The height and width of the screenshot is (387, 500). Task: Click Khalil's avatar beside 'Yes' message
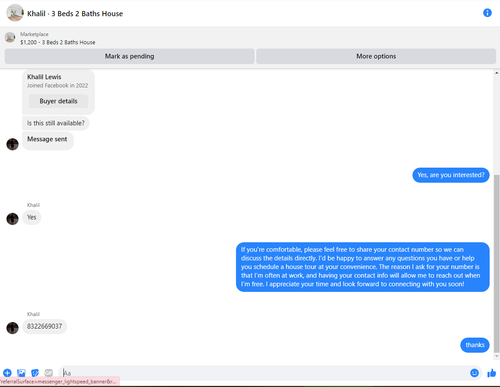13,219
